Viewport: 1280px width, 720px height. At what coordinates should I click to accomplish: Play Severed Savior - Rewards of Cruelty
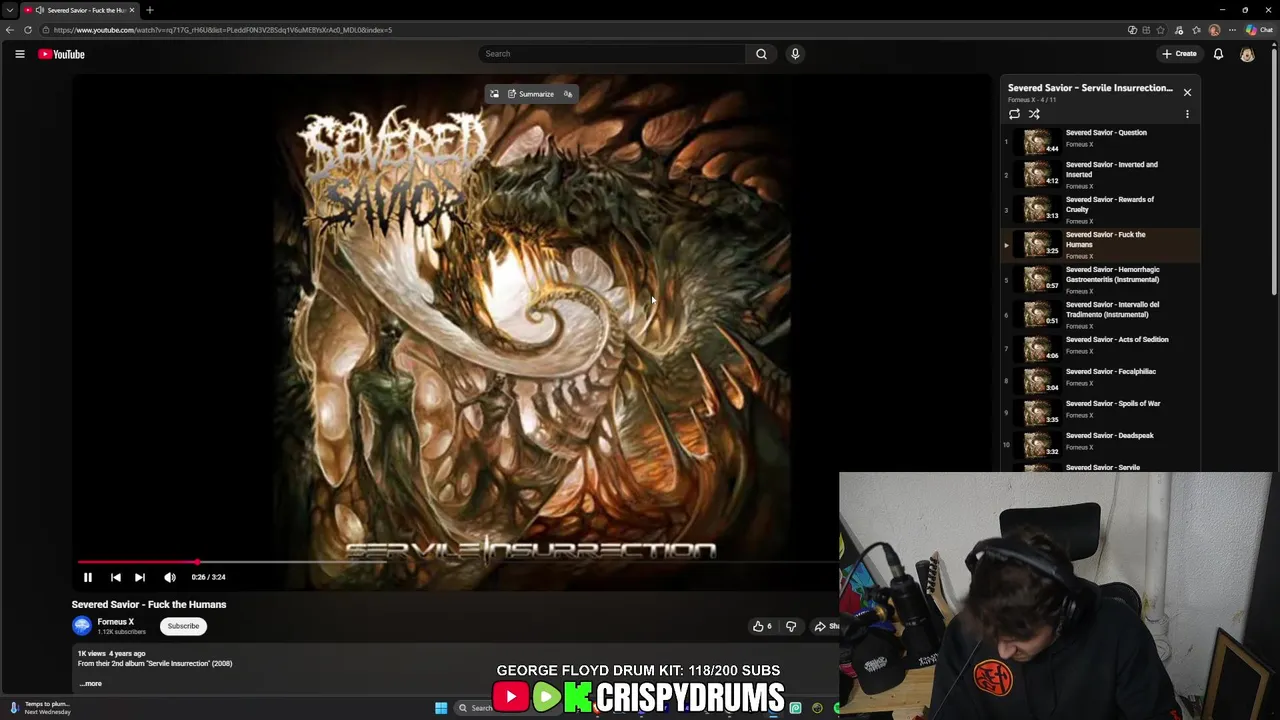1100,209
